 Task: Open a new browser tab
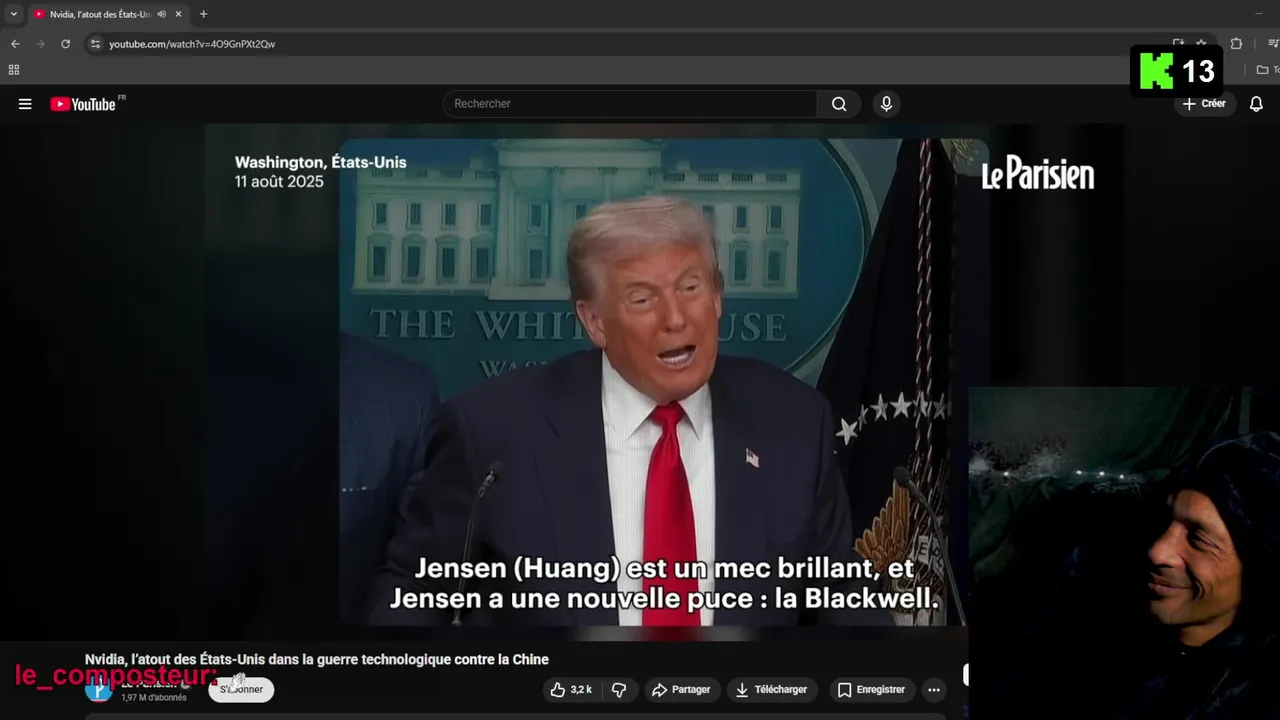[x=203, y=14]
